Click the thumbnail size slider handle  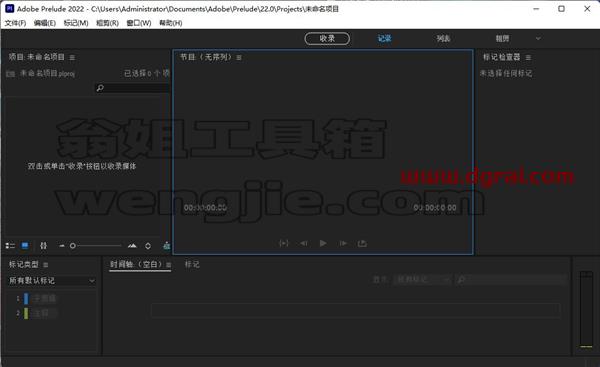pyautogui.click(x=73, y=246)
